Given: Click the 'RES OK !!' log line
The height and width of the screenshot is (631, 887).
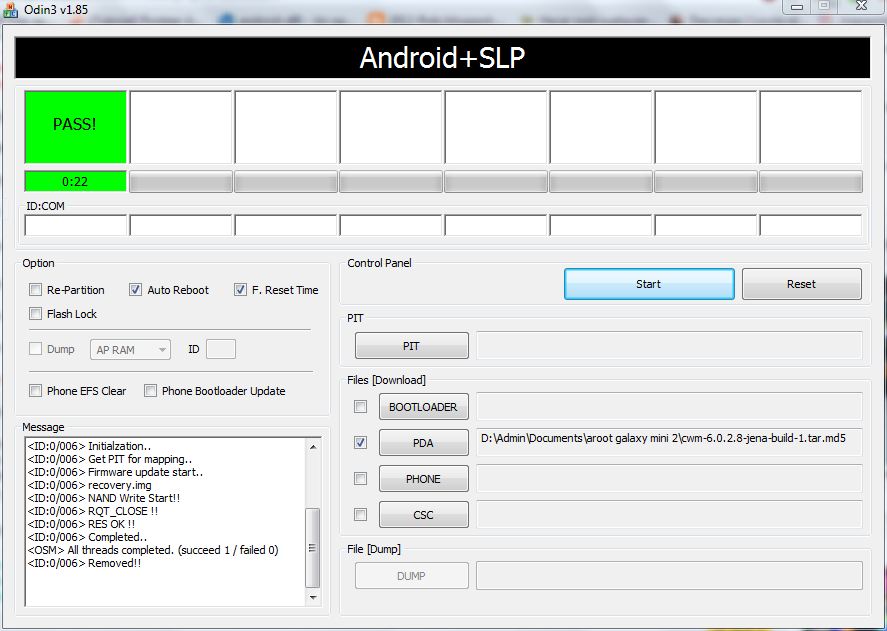Looking at the screenshot, I should point(81,524).
